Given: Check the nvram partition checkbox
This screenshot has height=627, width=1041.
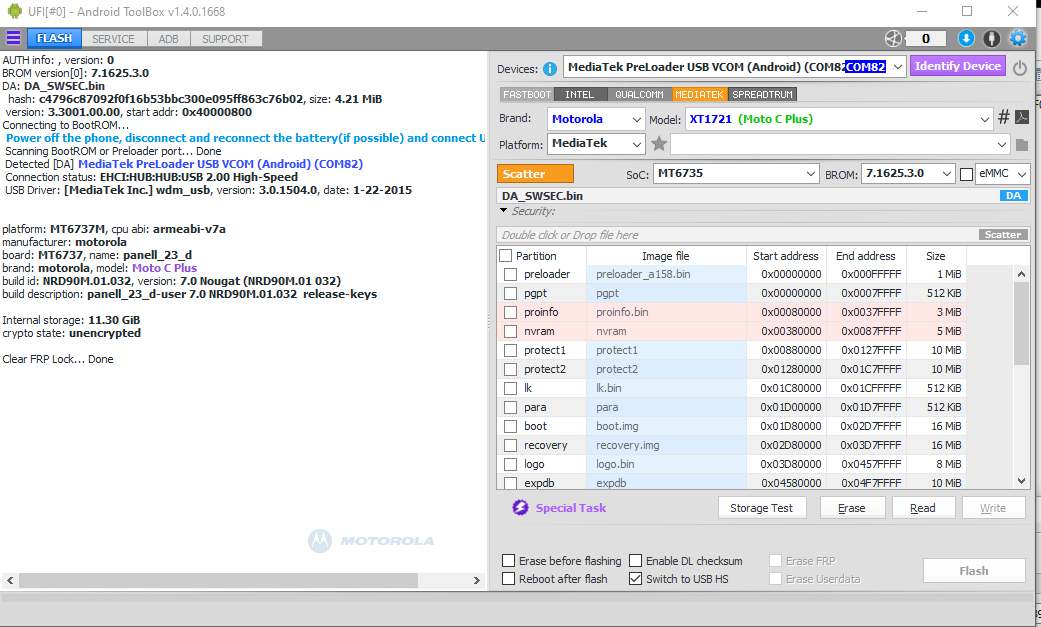Looking at the screenshot, I should pos(511,331).
